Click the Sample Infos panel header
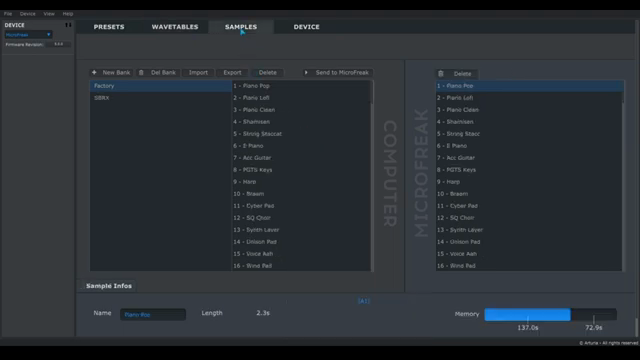 (109, 286)
